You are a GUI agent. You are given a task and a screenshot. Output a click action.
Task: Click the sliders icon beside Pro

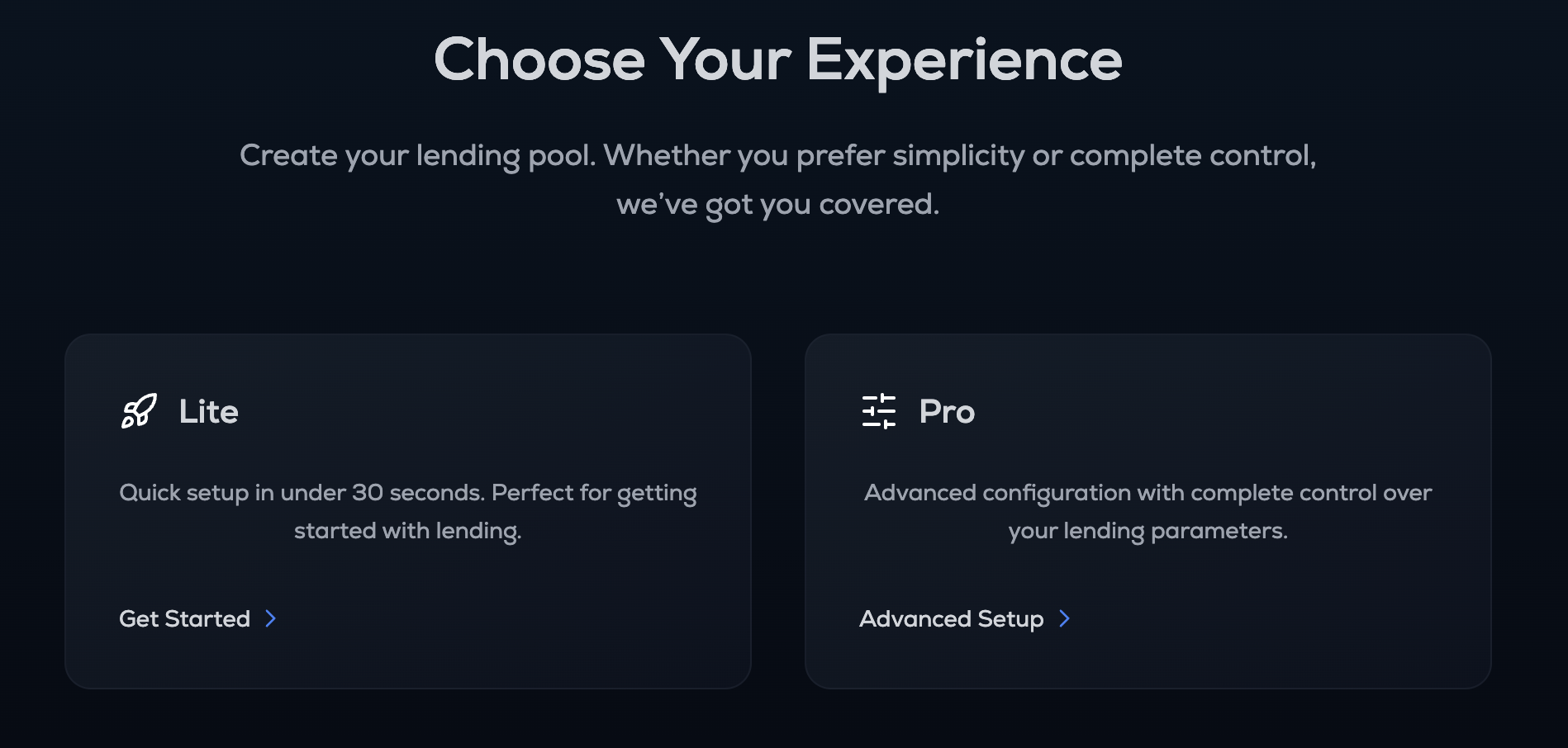pos(878,411)
